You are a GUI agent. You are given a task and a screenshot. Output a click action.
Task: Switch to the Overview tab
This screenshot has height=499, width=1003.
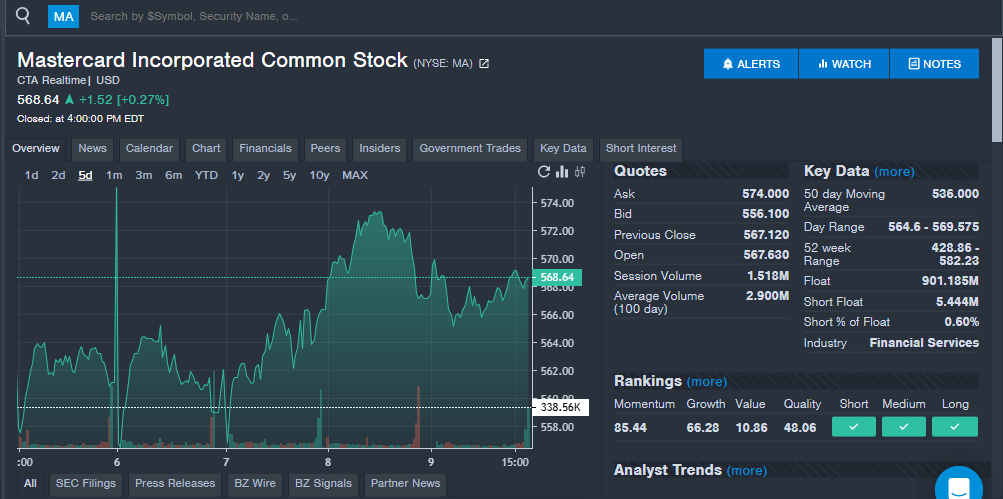coord(36,148)
